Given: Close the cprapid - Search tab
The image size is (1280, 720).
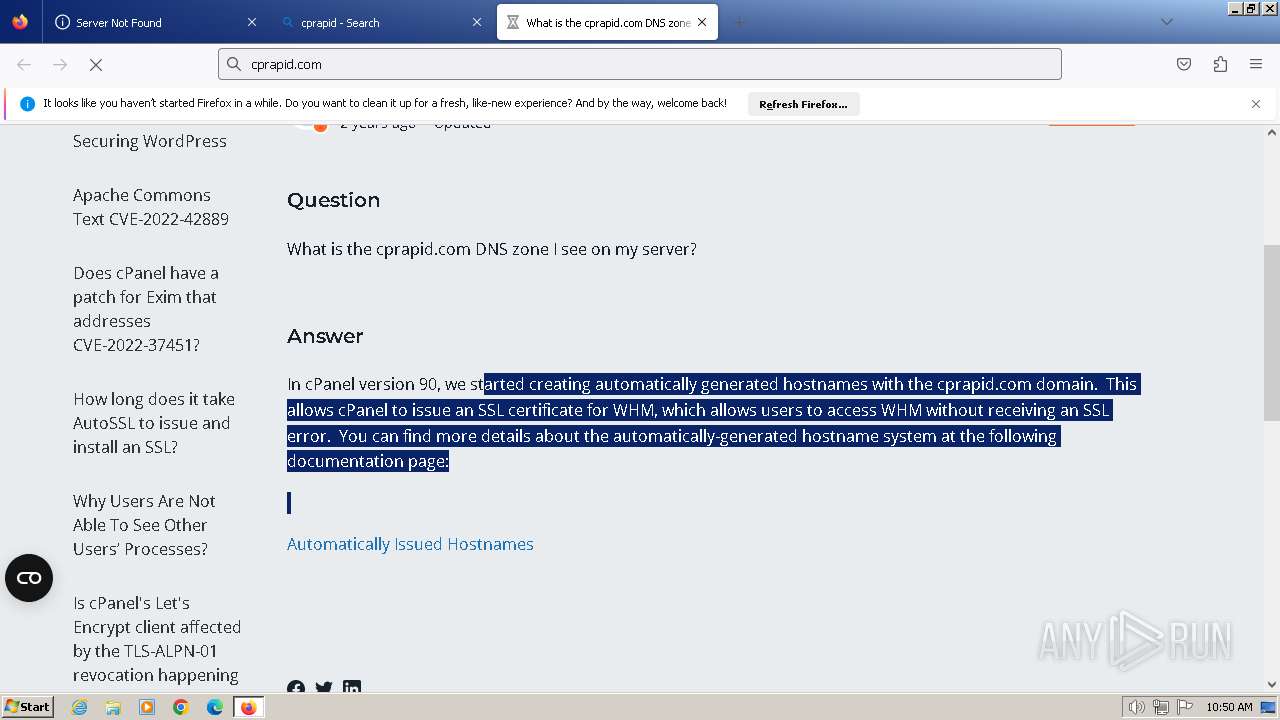Looking at the screenshot, I should pos(477,22).
